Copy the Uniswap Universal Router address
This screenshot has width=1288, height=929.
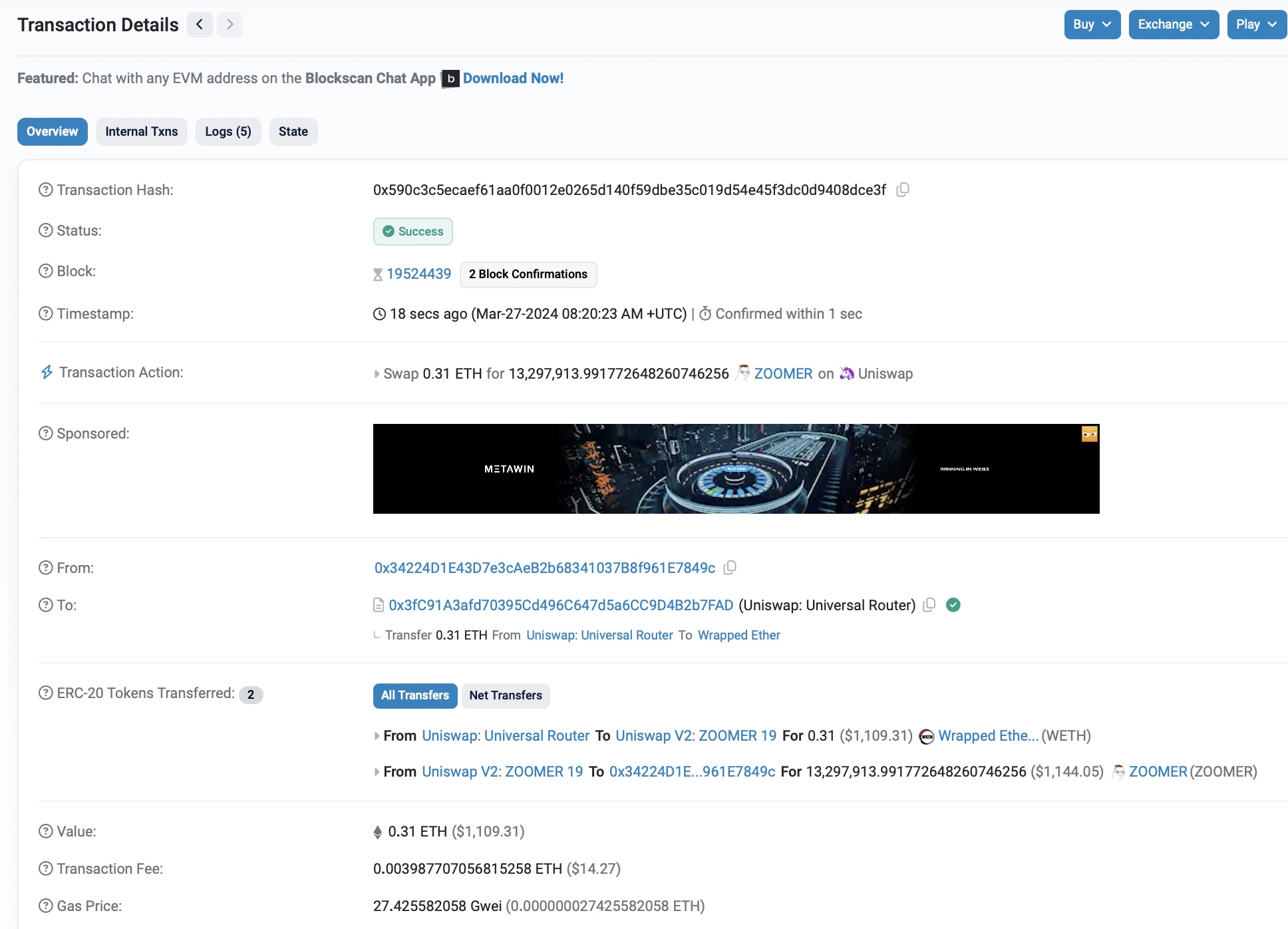pos(929,605)
